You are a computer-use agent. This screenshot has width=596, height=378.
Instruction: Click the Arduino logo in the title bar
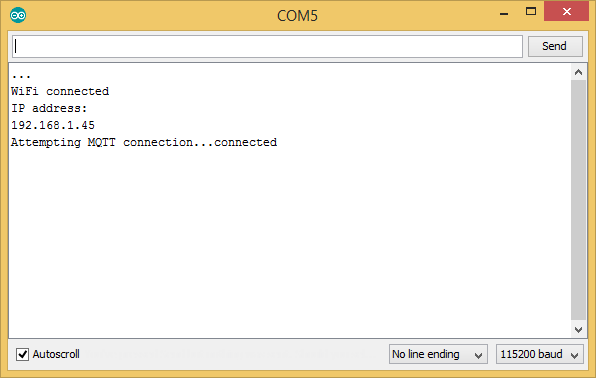[18, 15]
